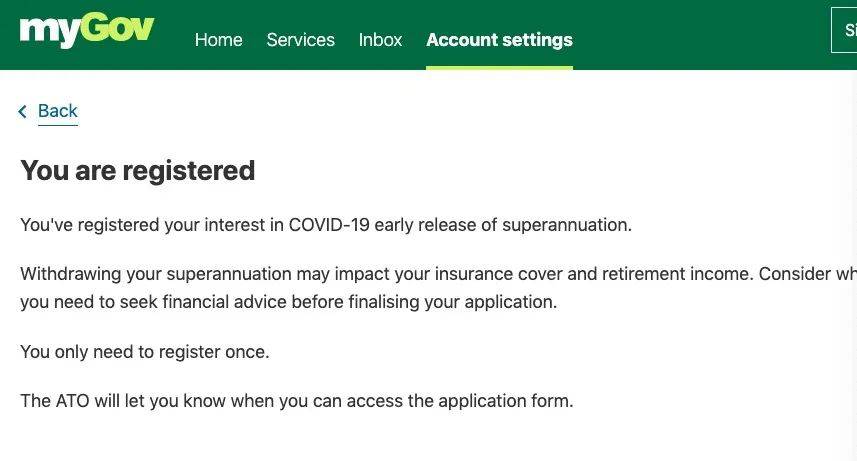This screenshot has height=461, width=857.
Task: Click the word 'superannuation.' ending first paragraph
Action: click(x=567, y=225)
